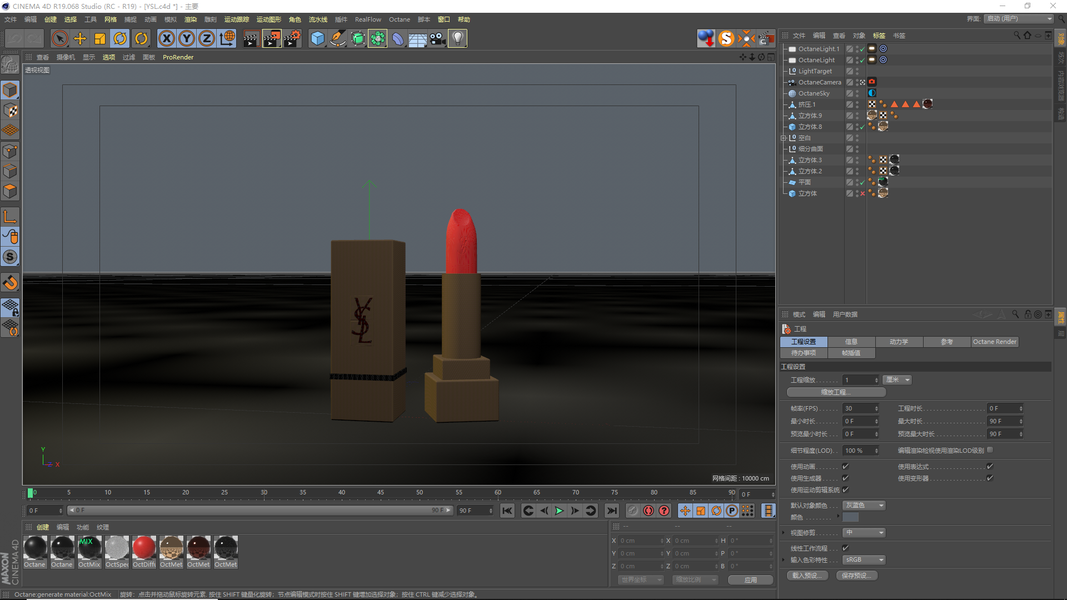Open the red question-mark keyframe icon
The height and width of the screenshot is (600, 1067).
(664, 510)
